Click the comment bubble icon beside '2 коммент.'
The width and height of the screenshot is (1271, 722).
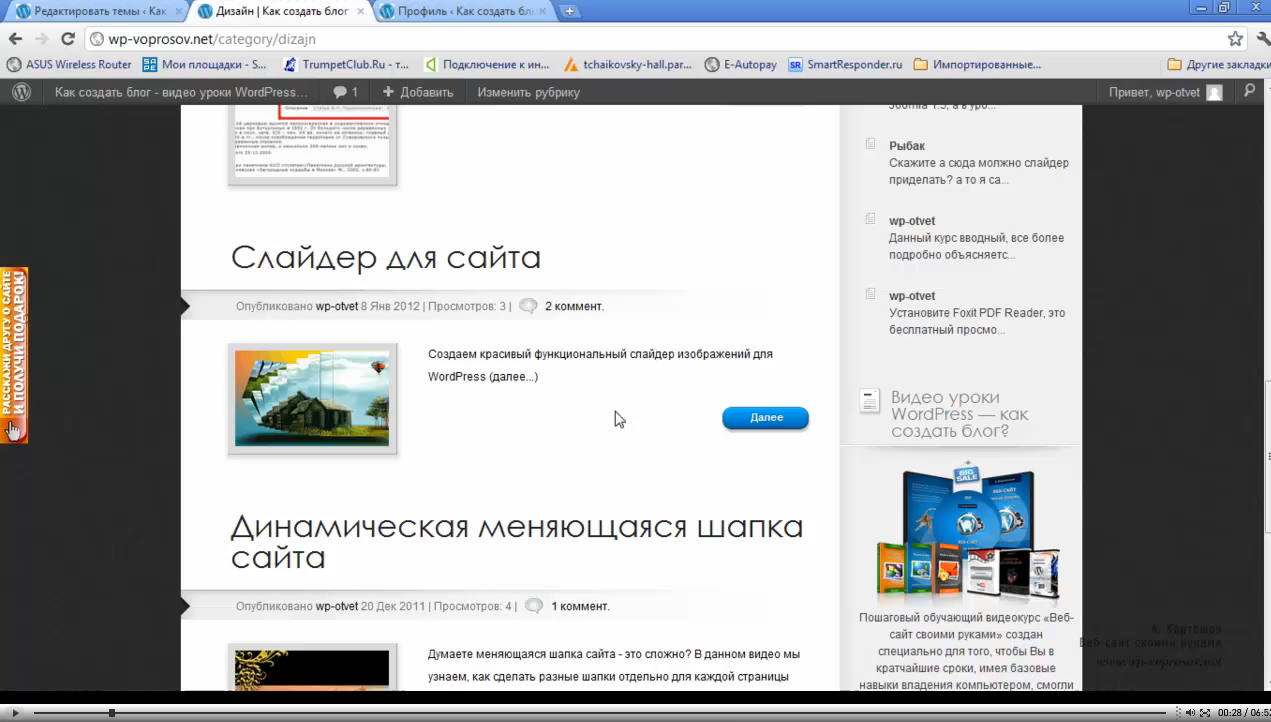coord(528,306)
